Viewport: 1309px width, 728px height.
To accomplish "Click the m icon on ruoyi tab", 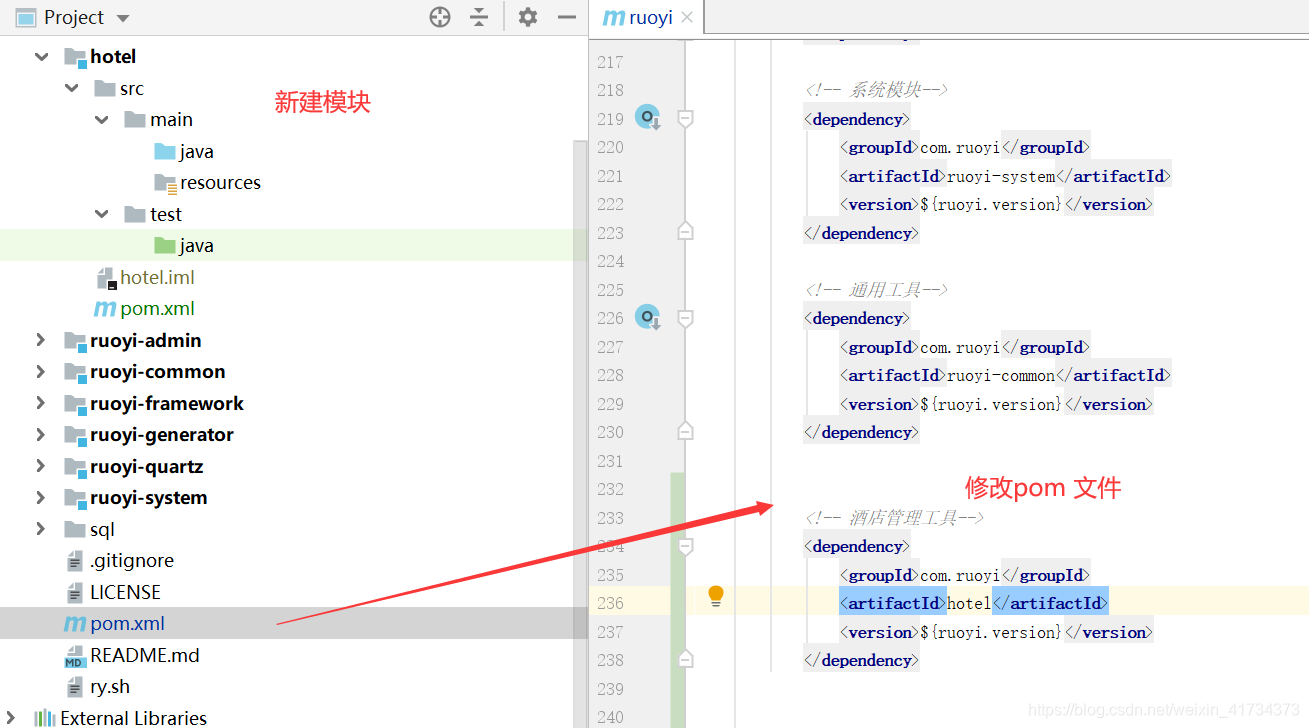I will click(614, 18).
